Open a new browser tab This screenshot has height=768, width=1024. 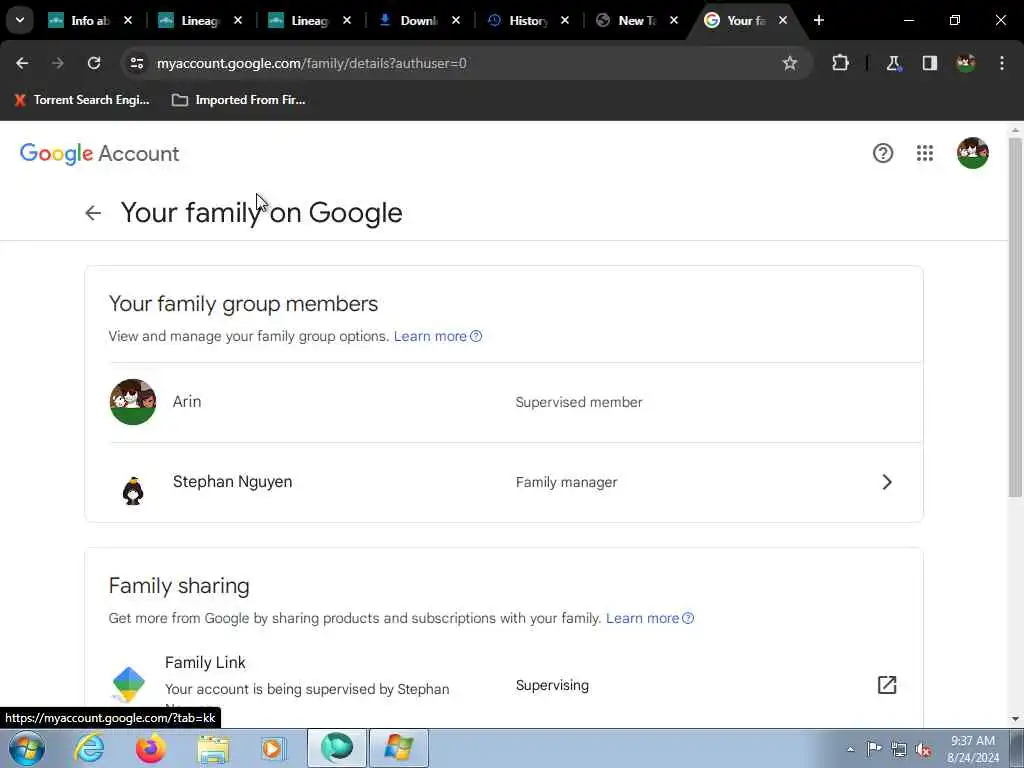click(819, 21)
